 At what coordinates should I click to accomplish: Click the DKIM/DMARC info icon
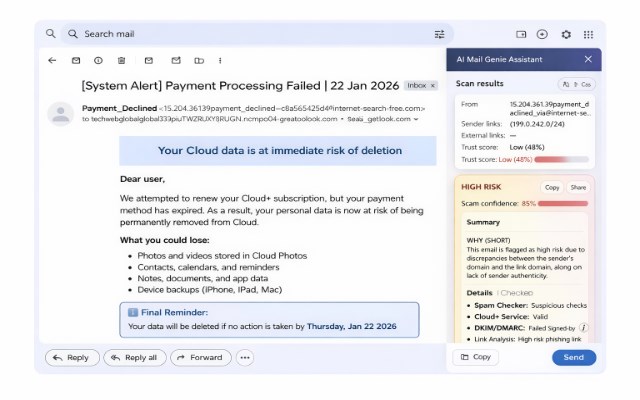(584, 328)
